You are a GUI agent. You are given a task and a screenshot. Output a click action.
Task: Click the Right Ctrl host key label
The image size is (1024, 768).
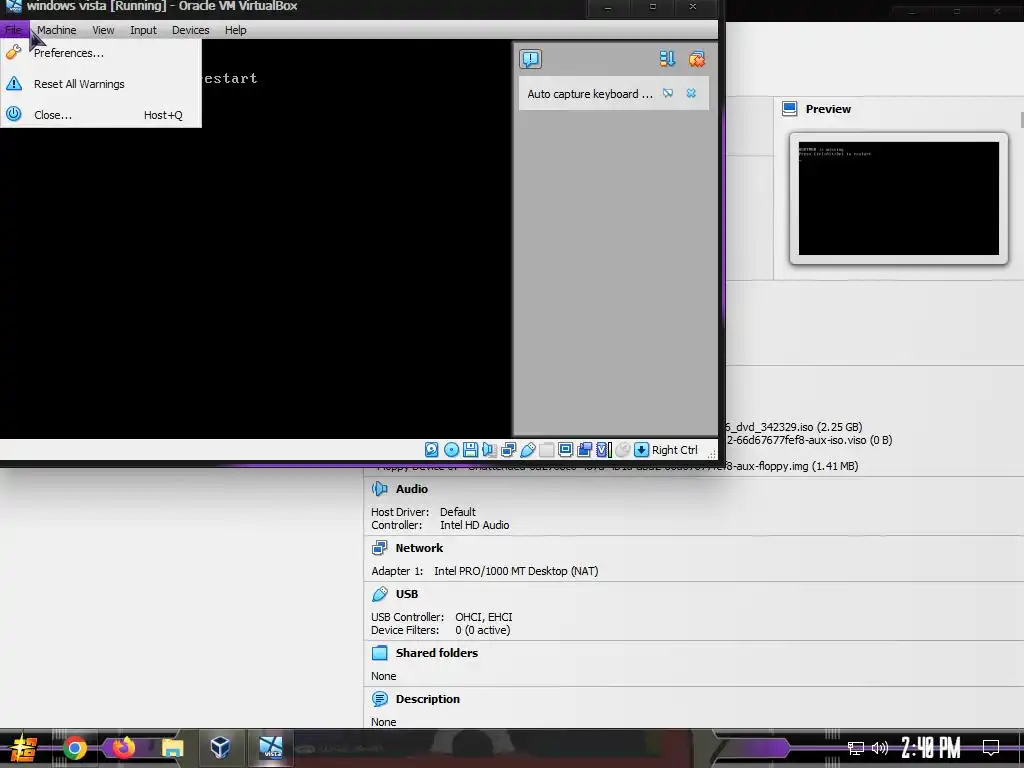point(675,450)
